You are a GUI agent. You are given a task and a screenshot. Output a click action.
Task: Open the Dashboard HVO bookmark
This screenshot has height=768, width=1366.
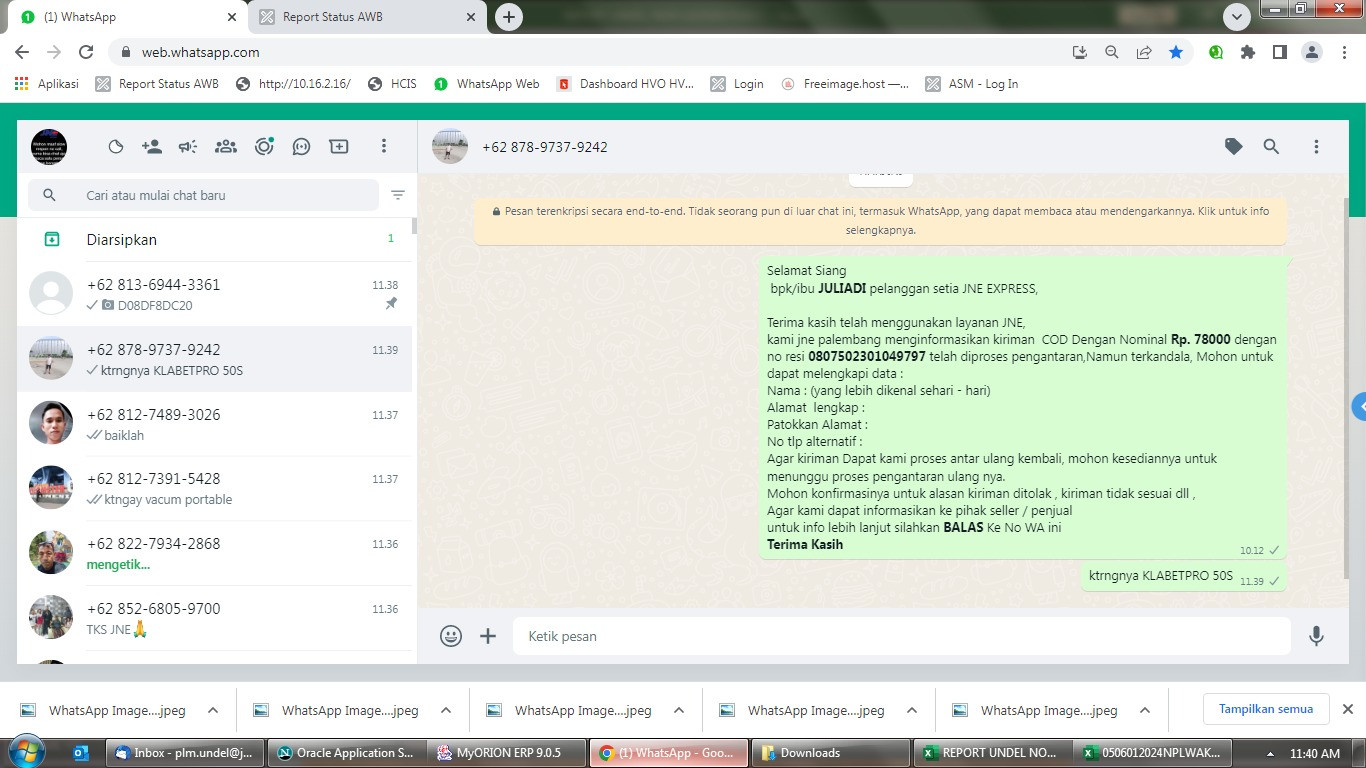625,84
